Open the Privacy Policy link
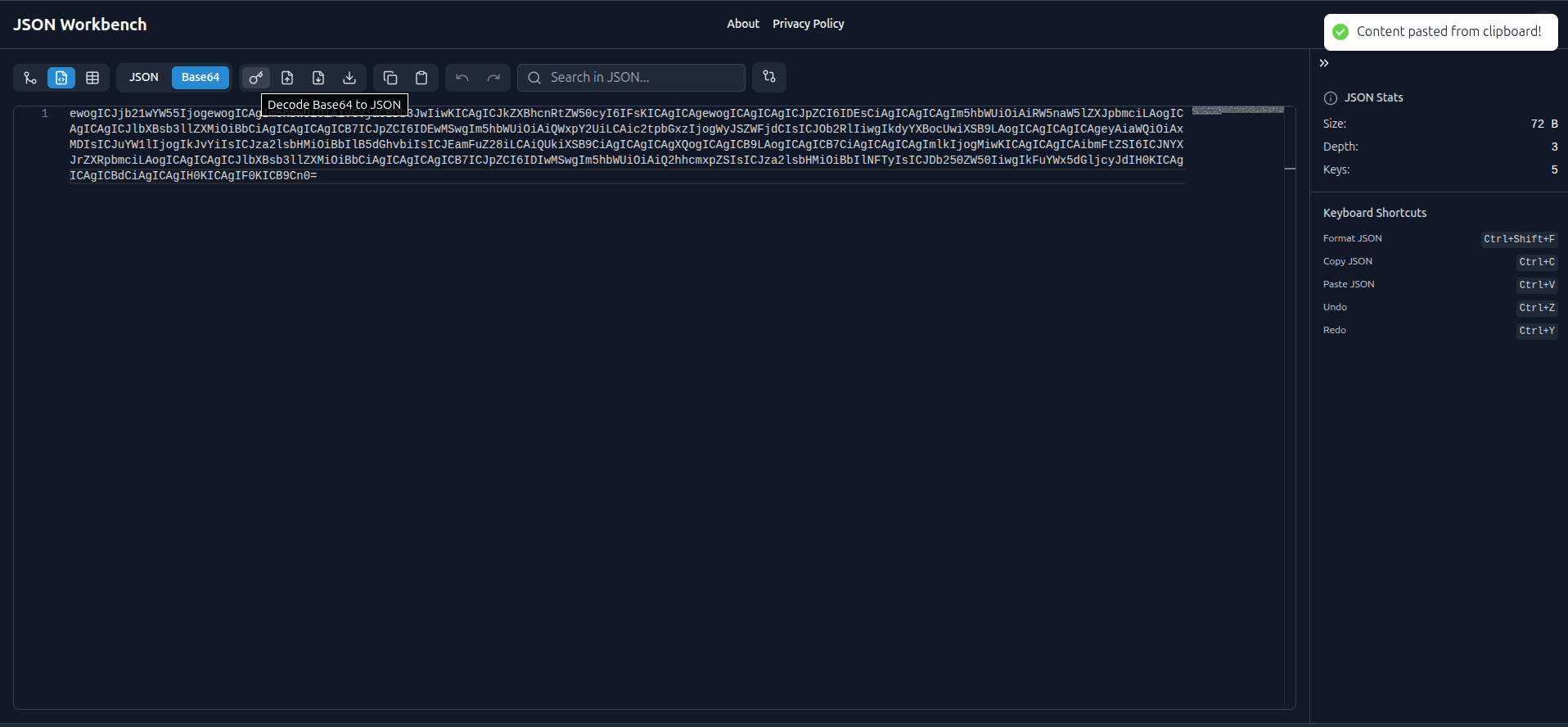Screen dimensions: 1568x727 point(808,24)
